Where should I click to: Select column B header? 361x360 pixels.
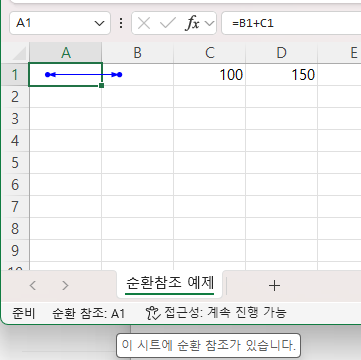coord(137,53)
